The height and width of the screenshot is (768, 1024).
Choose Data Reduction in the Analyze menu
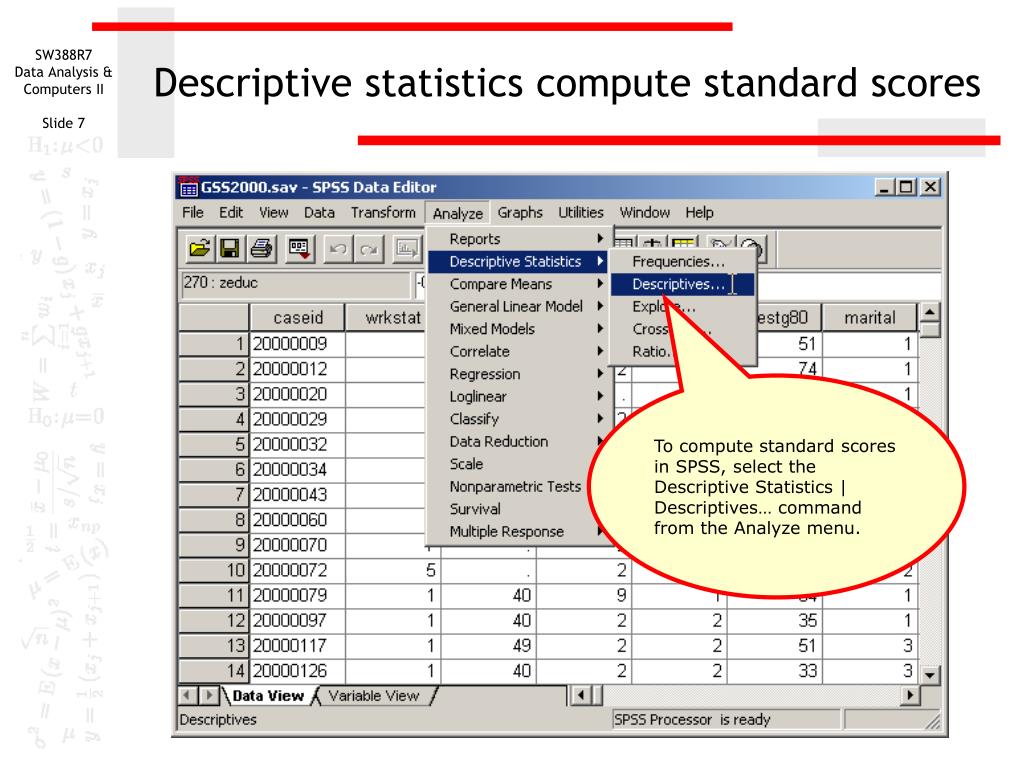(499, 441)
